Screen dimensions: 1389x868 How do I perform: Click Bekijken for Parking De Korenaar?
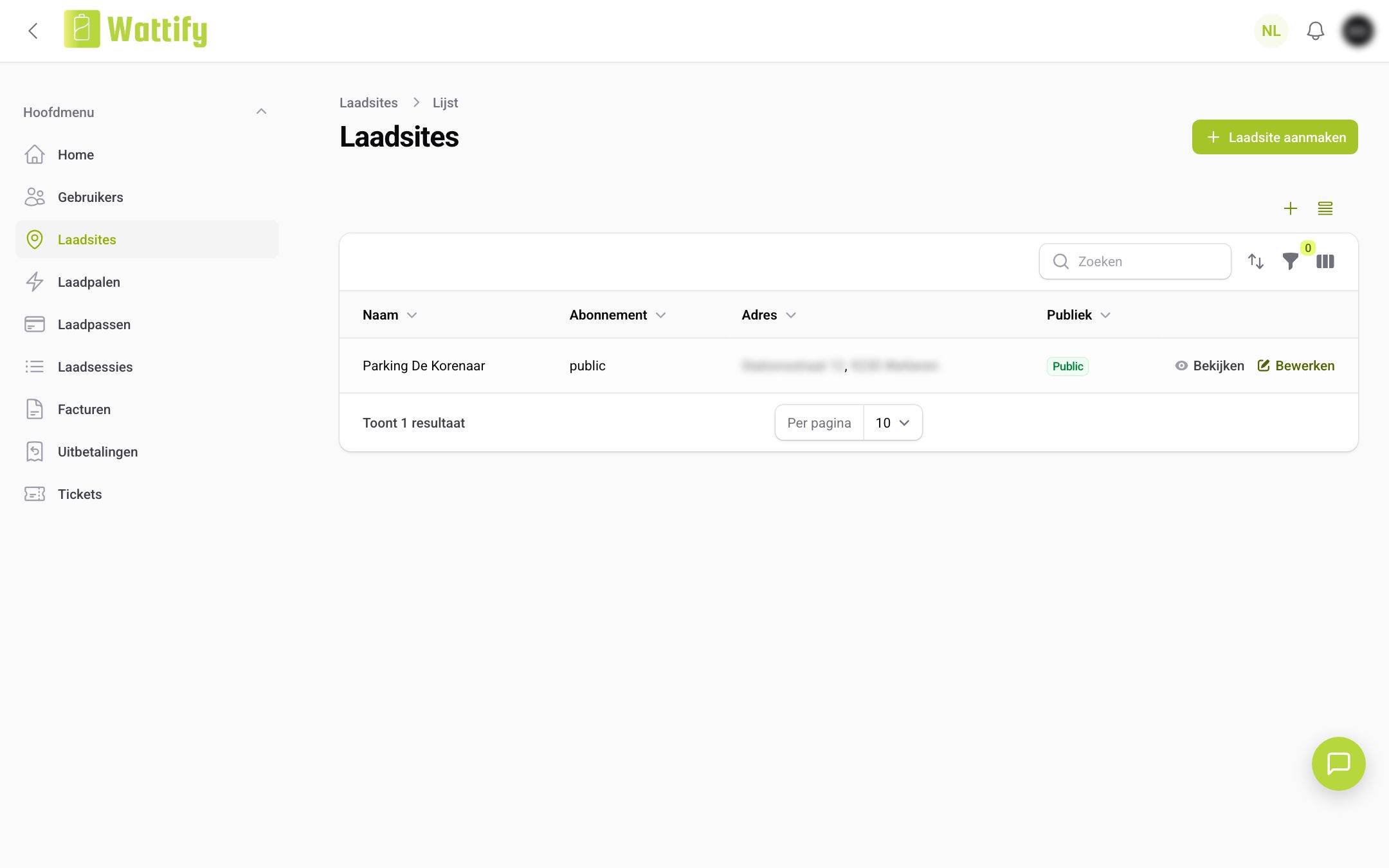pyautogui.click(x=1209, y=366)
